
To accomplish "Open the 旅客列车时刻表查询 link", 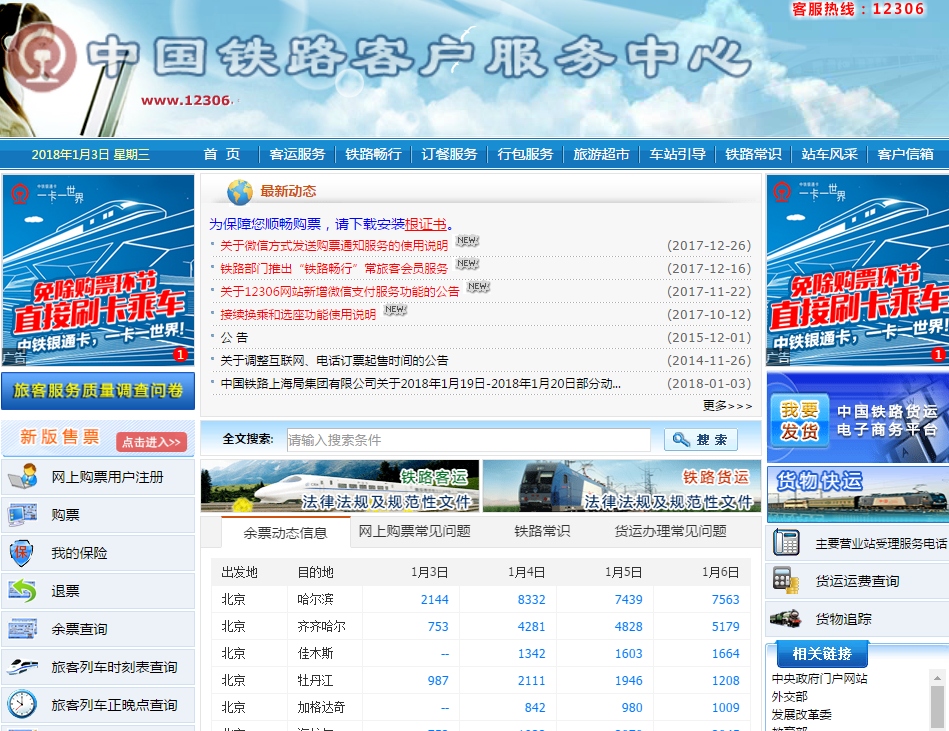I will click(x=114, y=667).
